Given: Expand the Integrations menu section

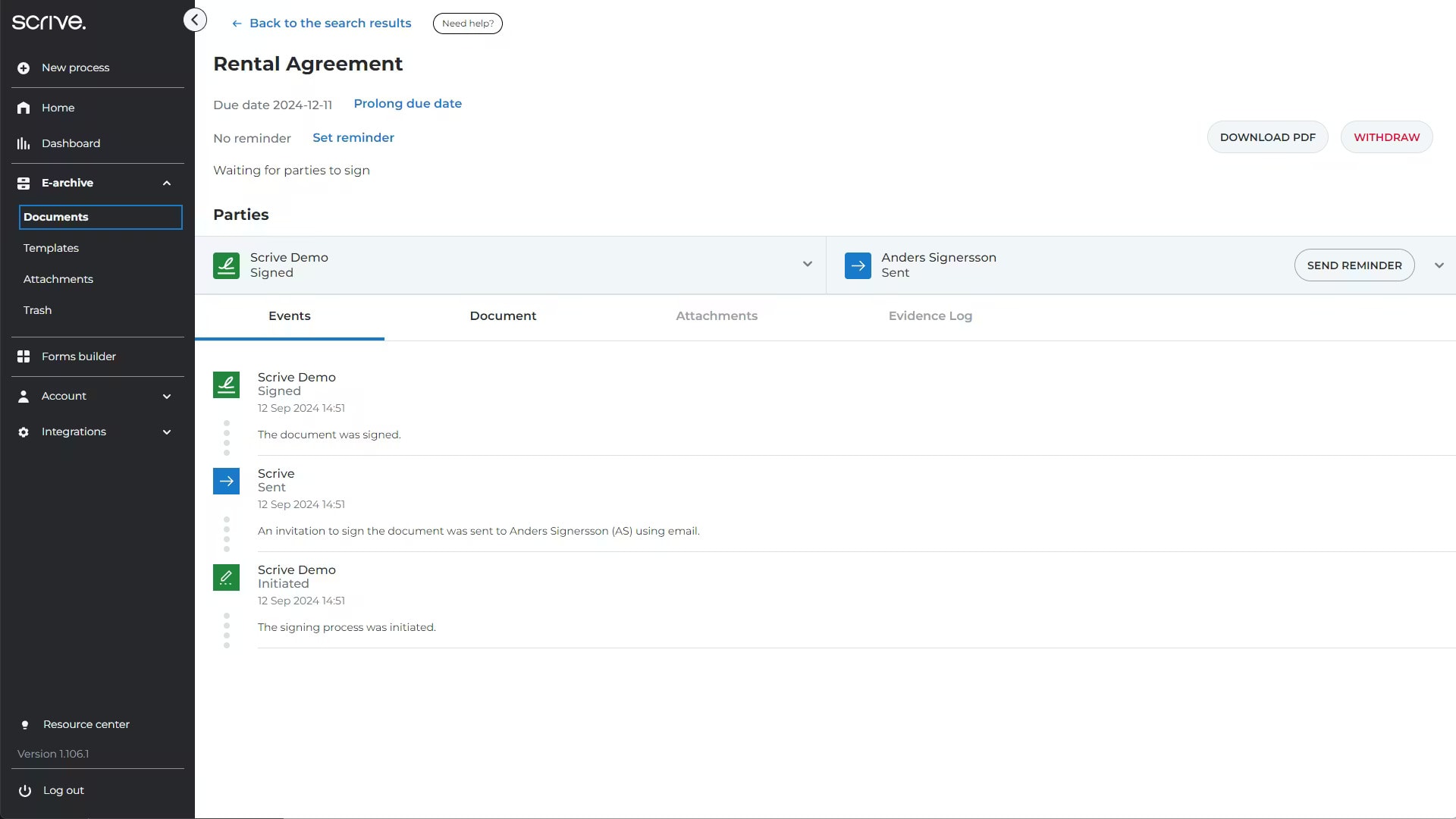Looking at the screenshot, I should pyautogui.click(x=167, y=432).
